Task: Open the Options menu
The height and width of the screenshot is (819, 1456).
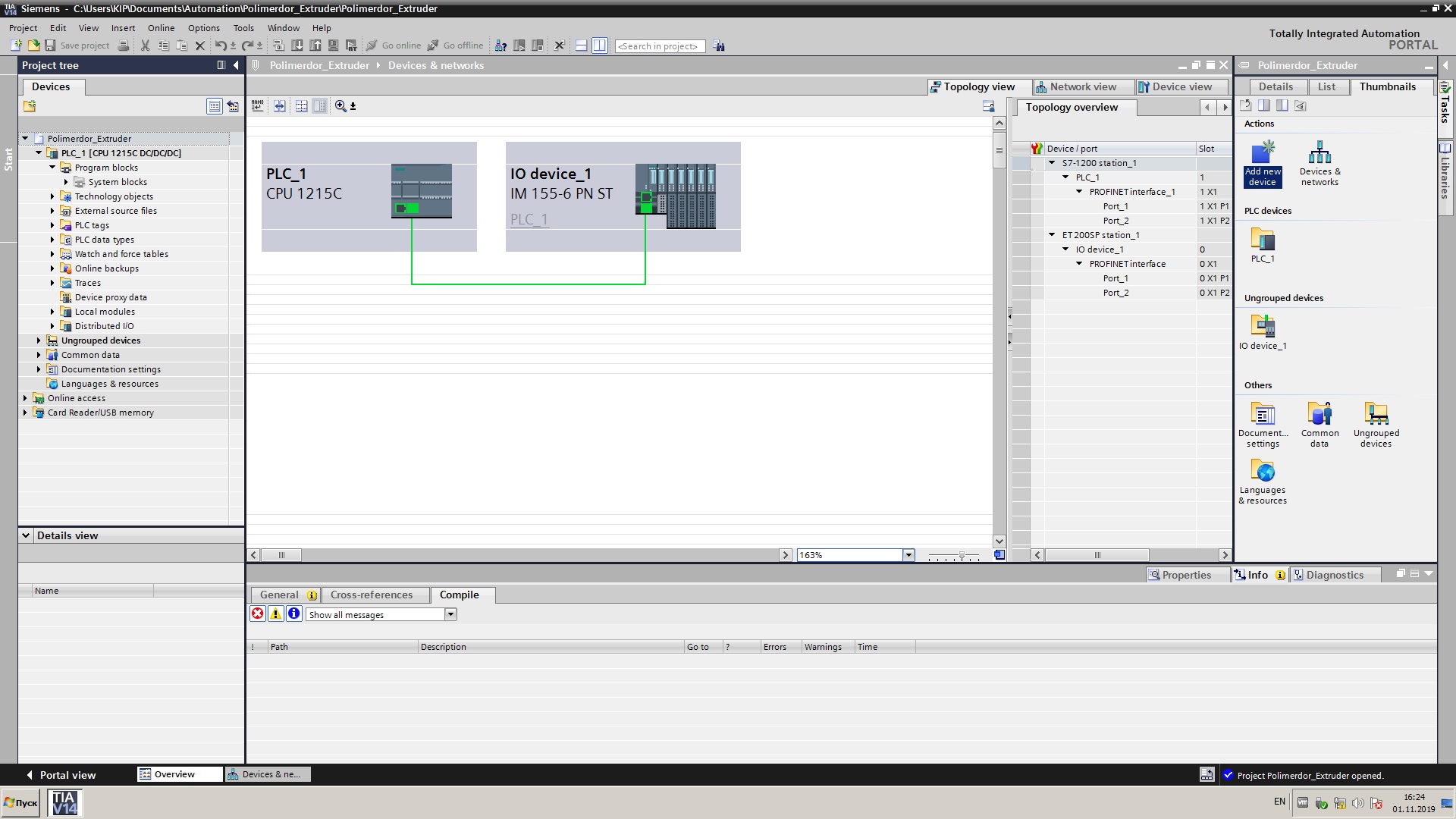Action: coord(204,28)
